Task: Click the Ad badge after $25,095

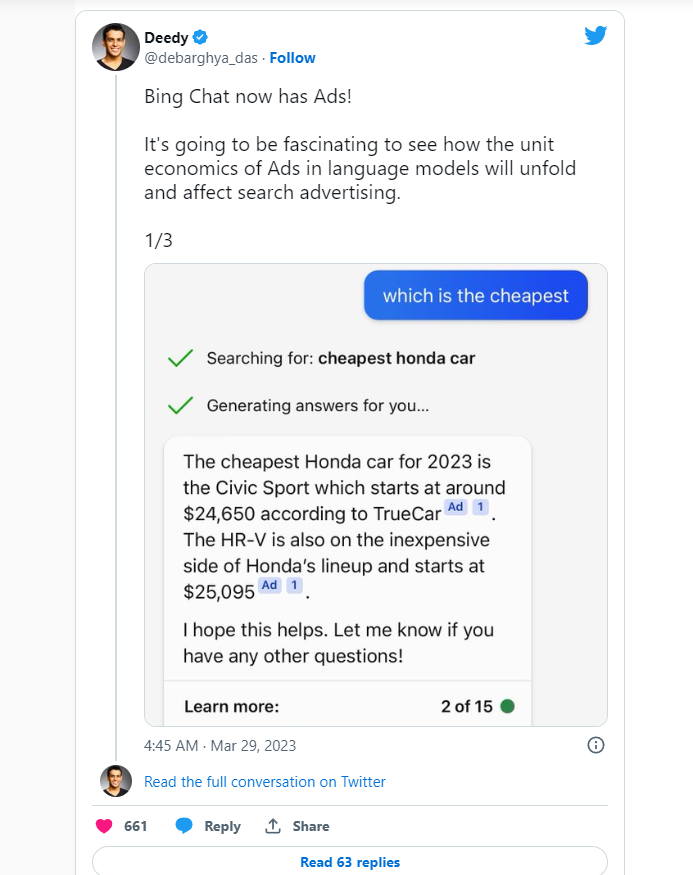Action: pyautogui.click(x=269, y=585)
